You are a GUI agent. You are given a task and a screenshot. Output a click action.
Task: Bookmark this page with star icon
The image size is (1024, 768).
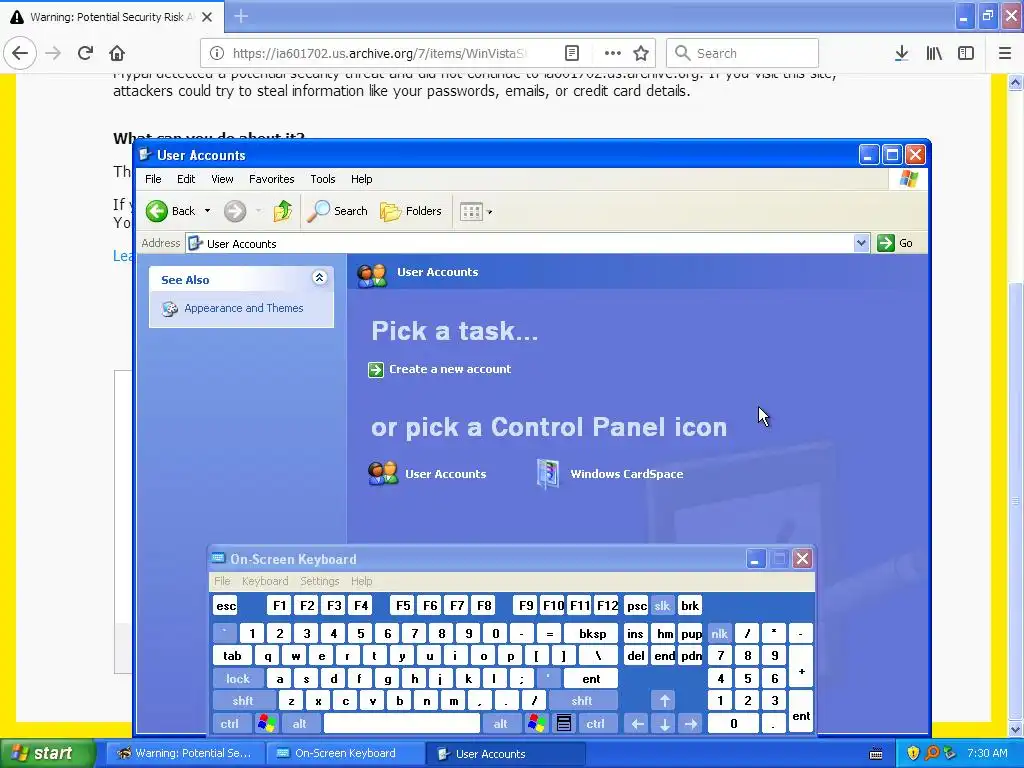click(641, 53)
